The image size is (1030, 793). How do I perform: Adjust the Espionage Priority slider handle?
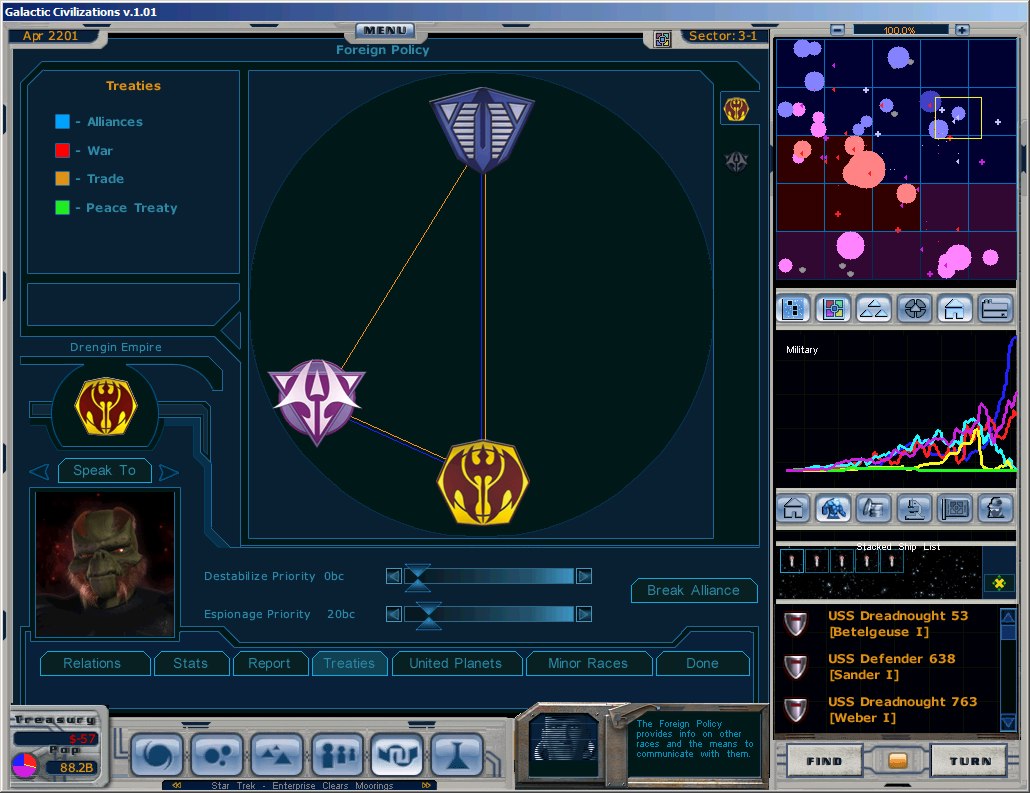pos(428,615)
